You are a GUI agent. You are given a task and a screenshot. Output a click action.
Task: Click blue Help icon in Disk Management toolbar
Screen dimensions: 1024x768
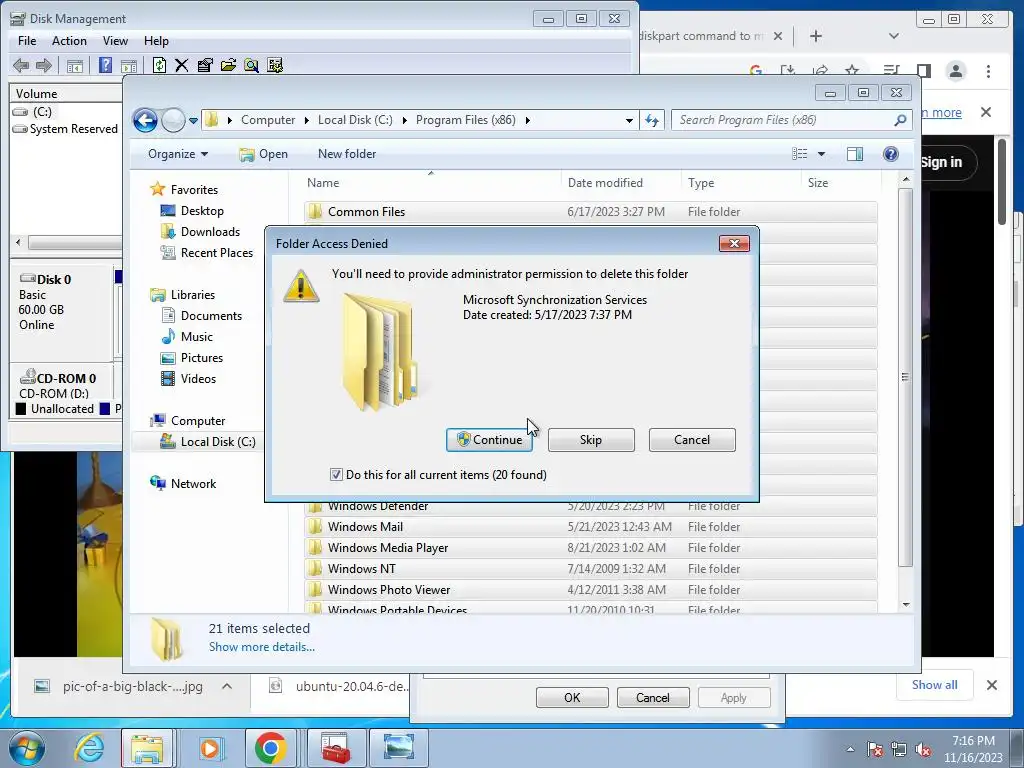click(x=105, y=65)
